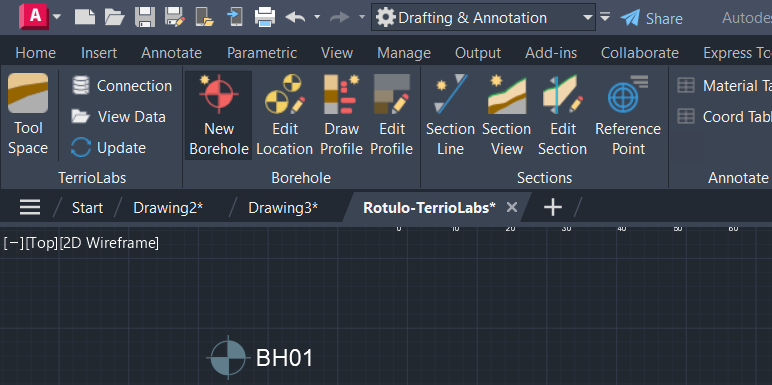Save the drawing using floppy icon
This screenshot has width=772, height=385.
145,17
